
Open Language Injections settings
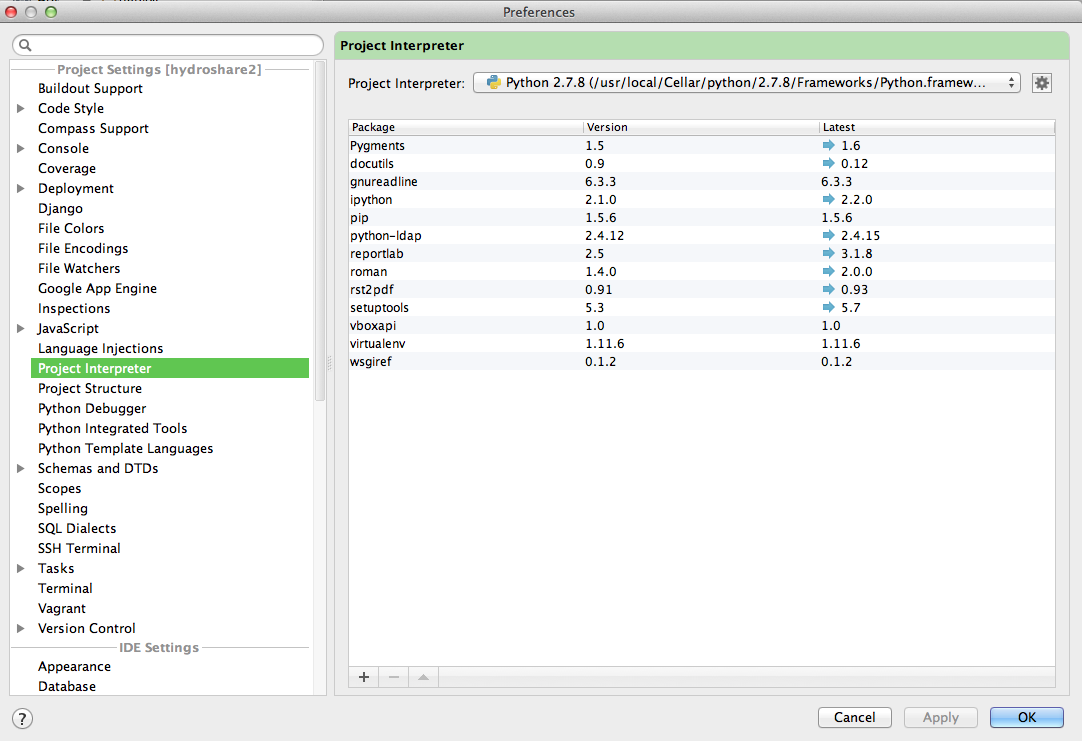click(101, 348)
